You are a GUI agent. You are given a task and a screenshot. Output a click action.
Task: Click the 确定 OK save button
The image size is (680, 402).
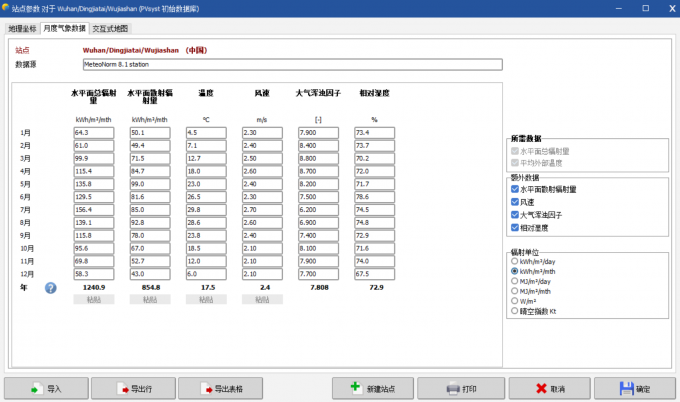(x=635, y=388)
